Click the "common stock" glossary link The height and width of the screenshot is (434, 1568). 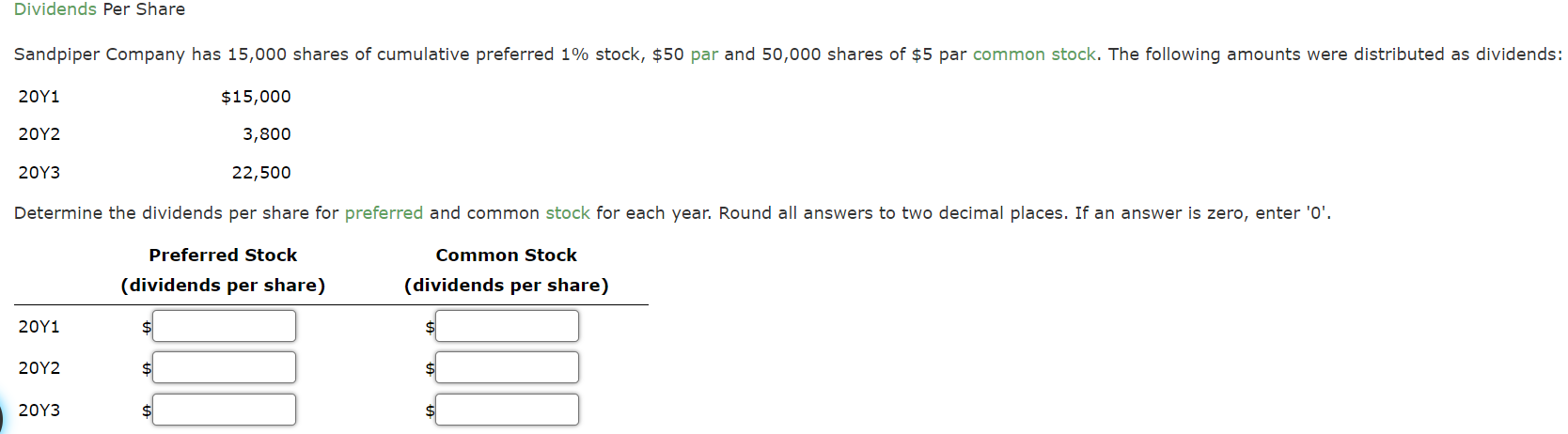click(1034, 54)
